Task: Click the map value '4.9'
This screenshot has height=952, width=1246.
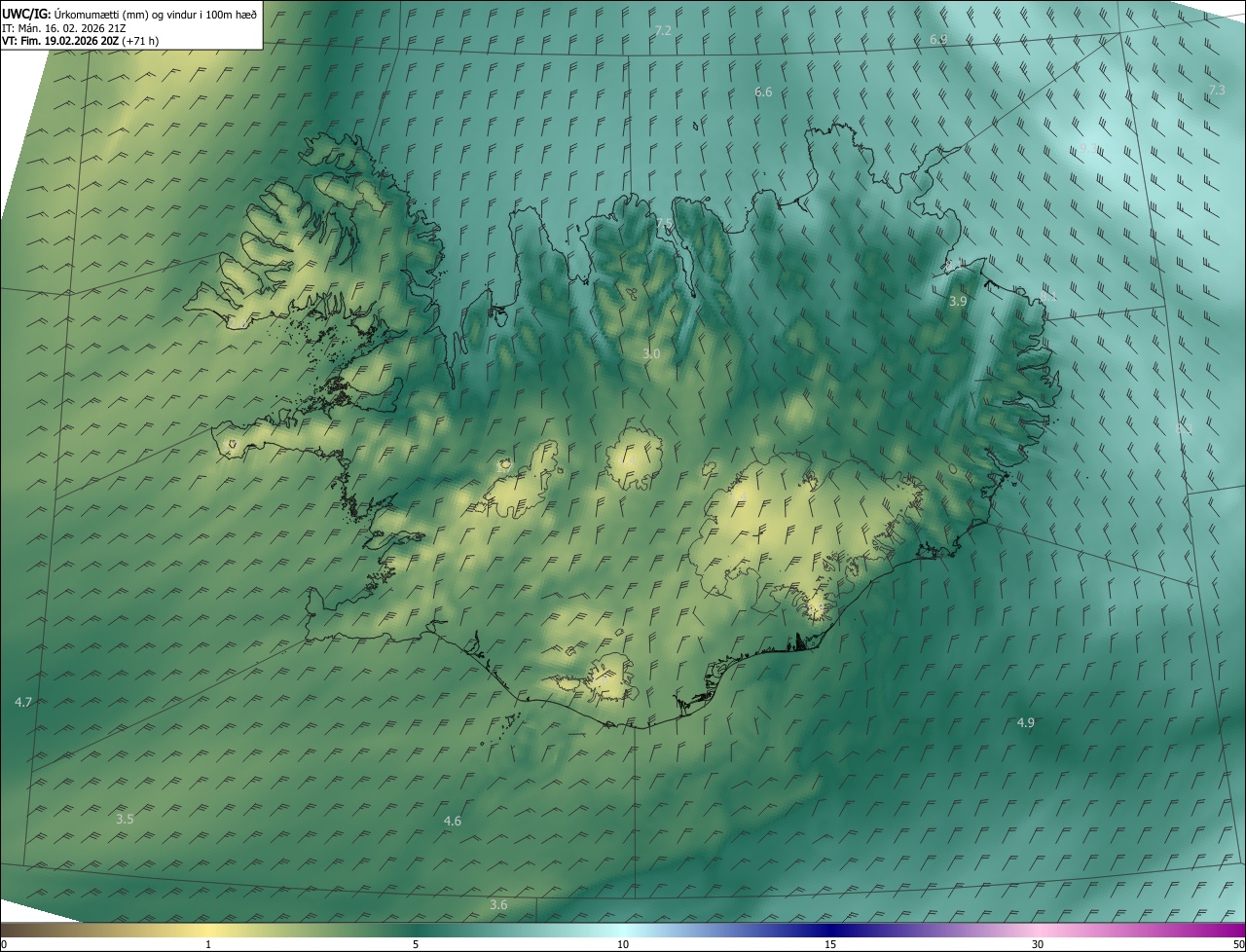Action: tap(1025, 722)
